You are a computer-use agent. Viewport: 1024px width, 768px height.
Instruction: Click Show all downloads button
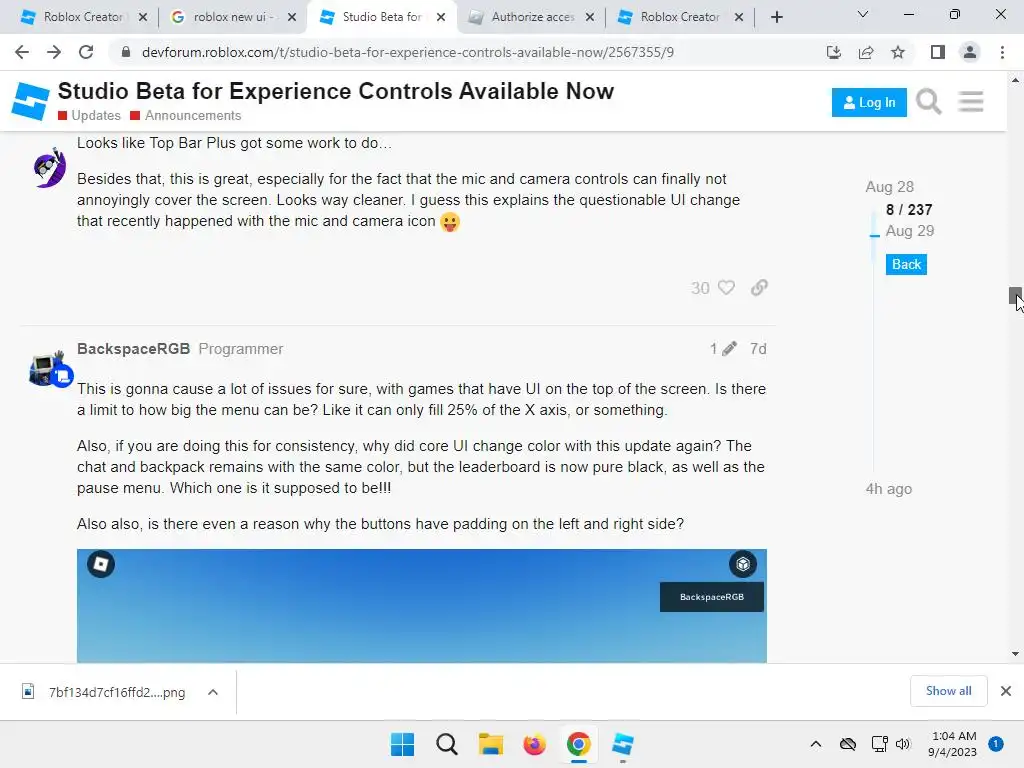point(948,691)
